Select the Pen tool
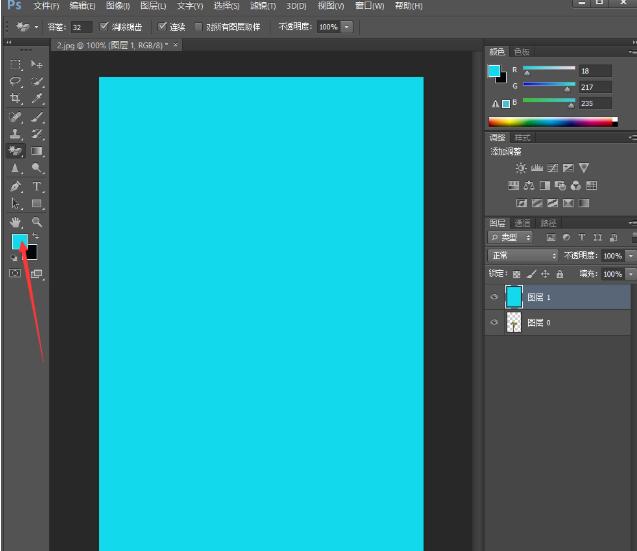Viewport: 637px width, 551px height. coord(15,187)
